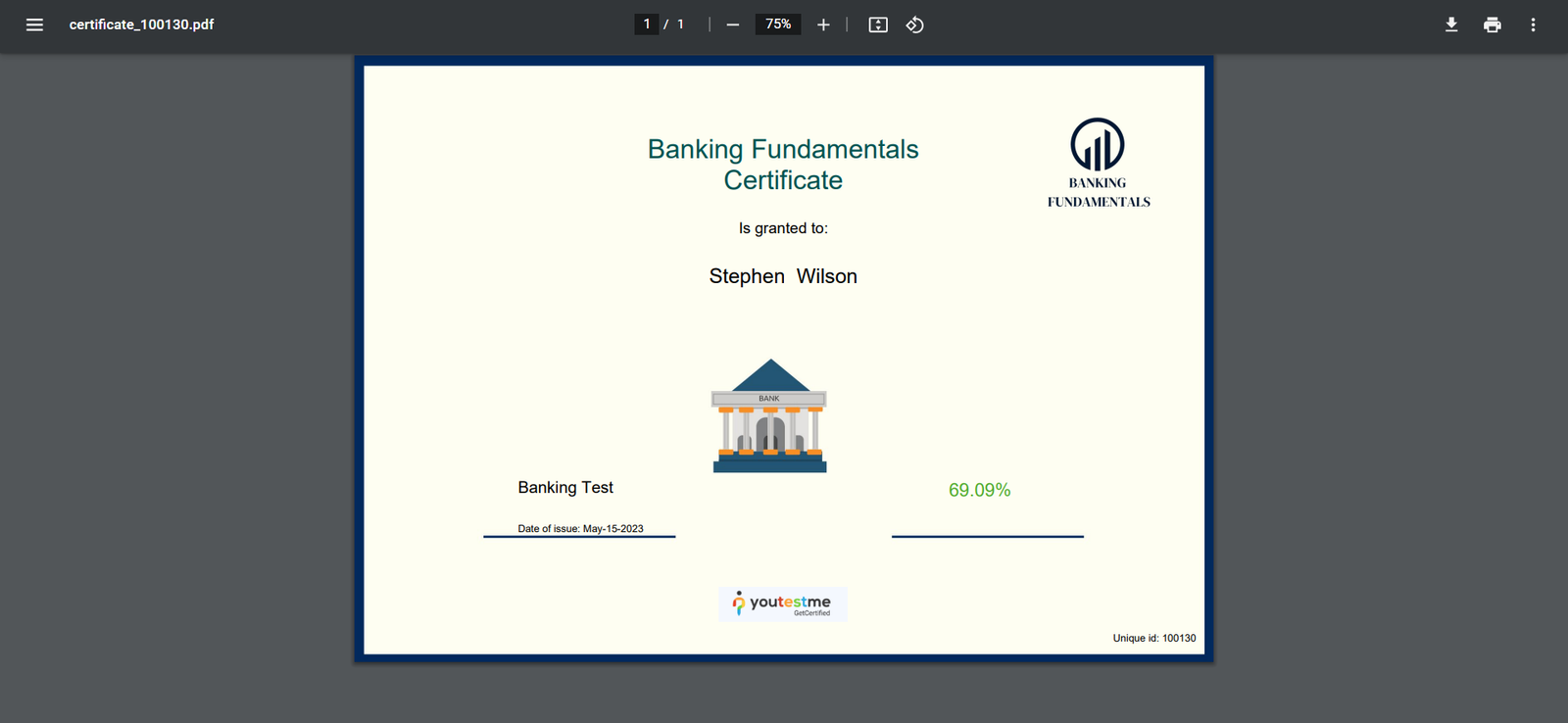The height and width of the screenshot is (723, 1568).
Task: Click the youtestme GetCertified logo
Action: (783, 603)
